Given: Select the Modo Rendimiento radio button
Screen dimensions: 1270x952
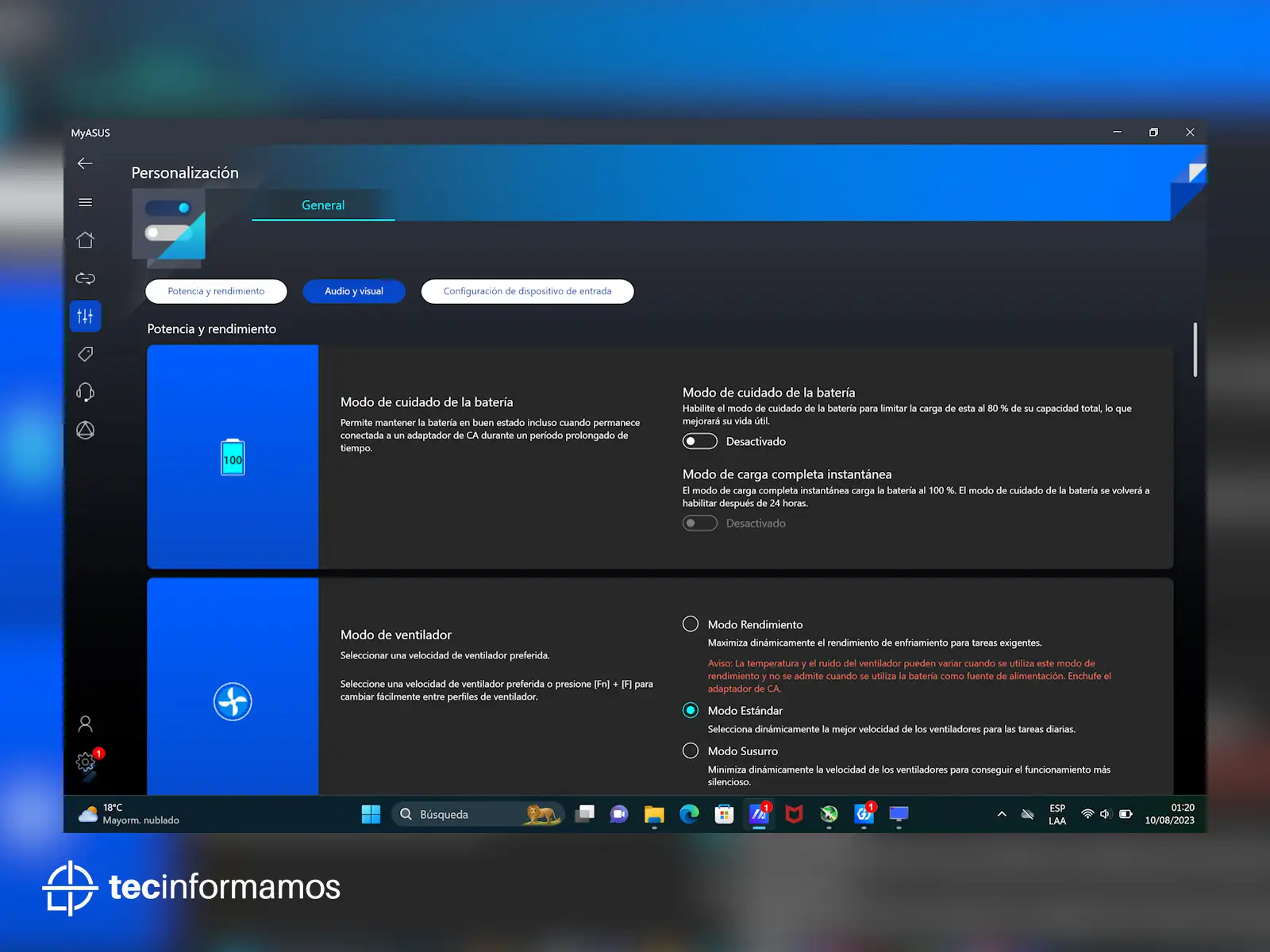Looking at the screenshot, I should (691, 624).
